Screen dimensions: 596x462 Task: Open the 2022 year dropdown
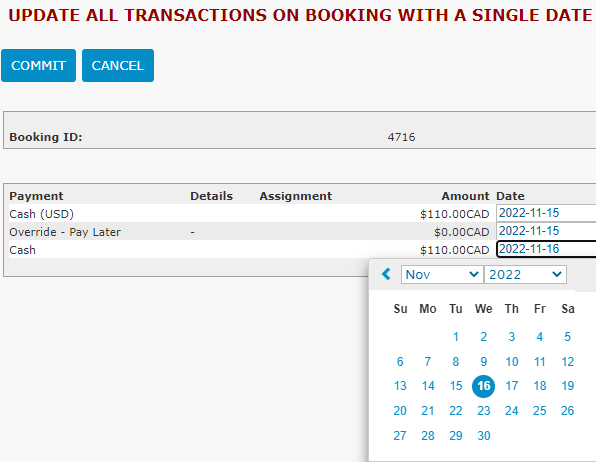[x=525, y=275]
